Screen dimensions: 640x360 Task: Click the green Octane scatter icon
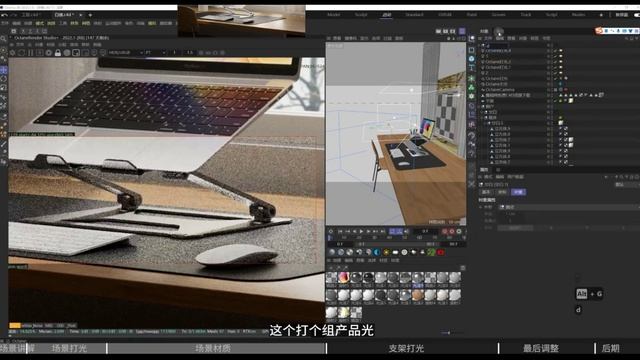[431, 252]
